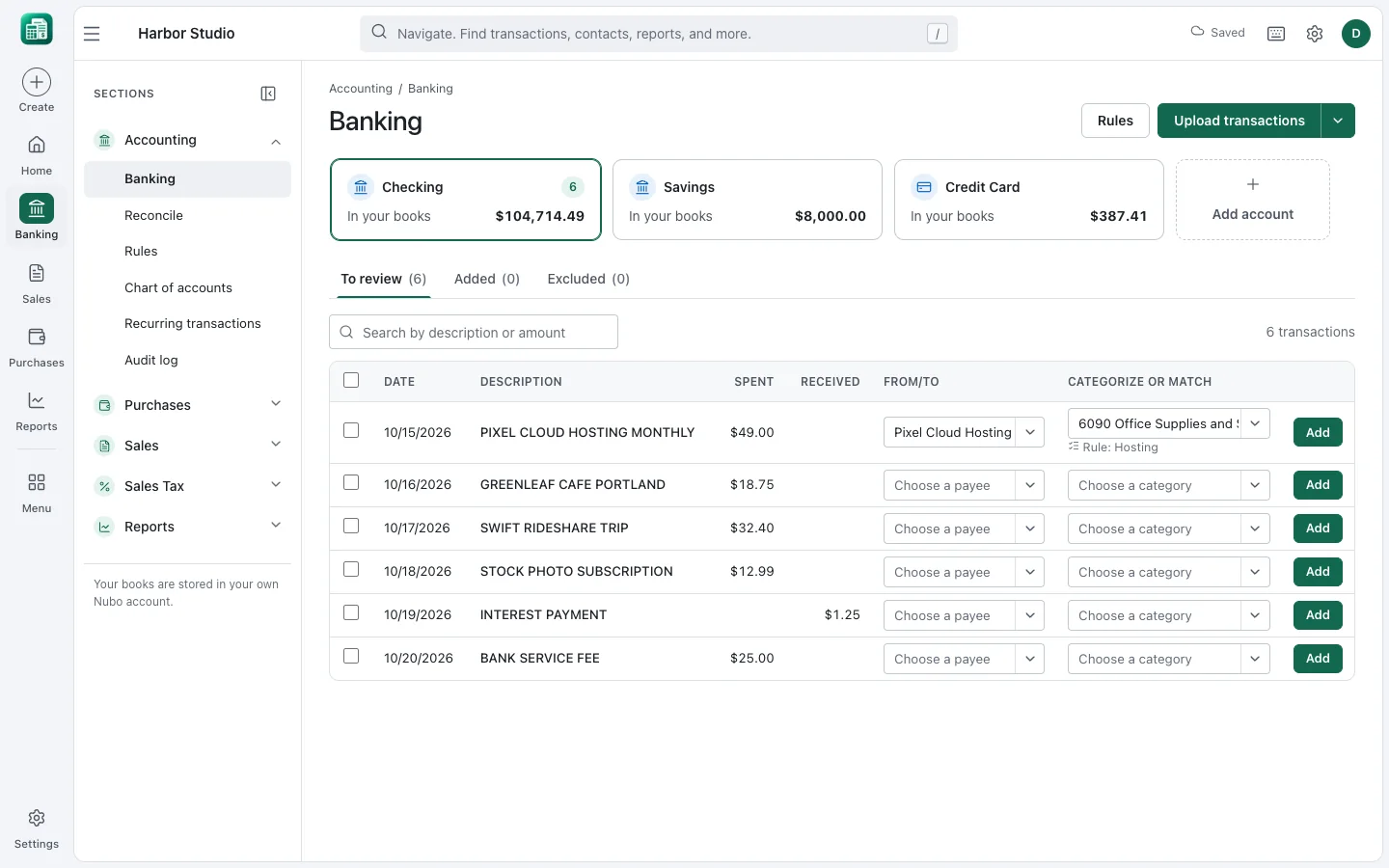
Task: Open payee dropdown for GREENLEAF CAFE row
Action: point(1029,485)
